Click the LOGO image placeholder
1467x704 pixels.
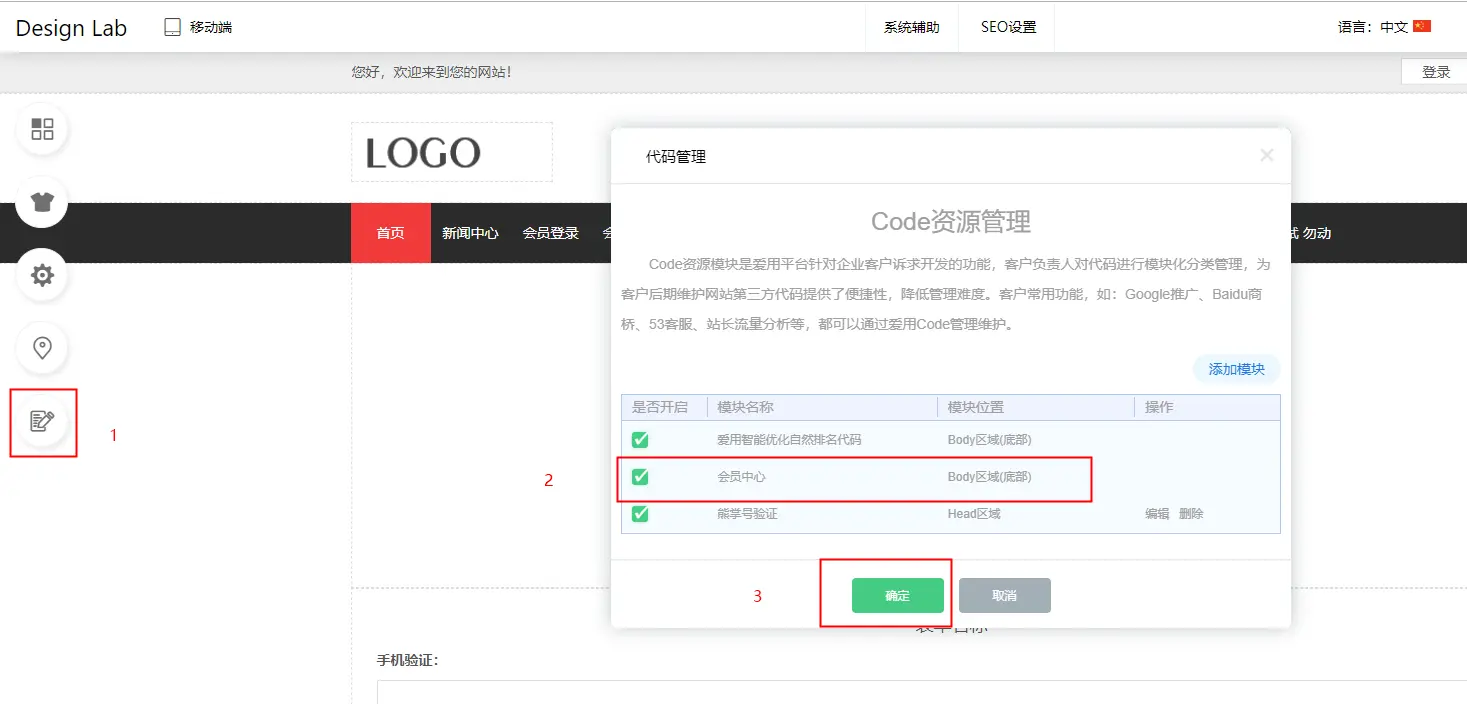[451, 153]
